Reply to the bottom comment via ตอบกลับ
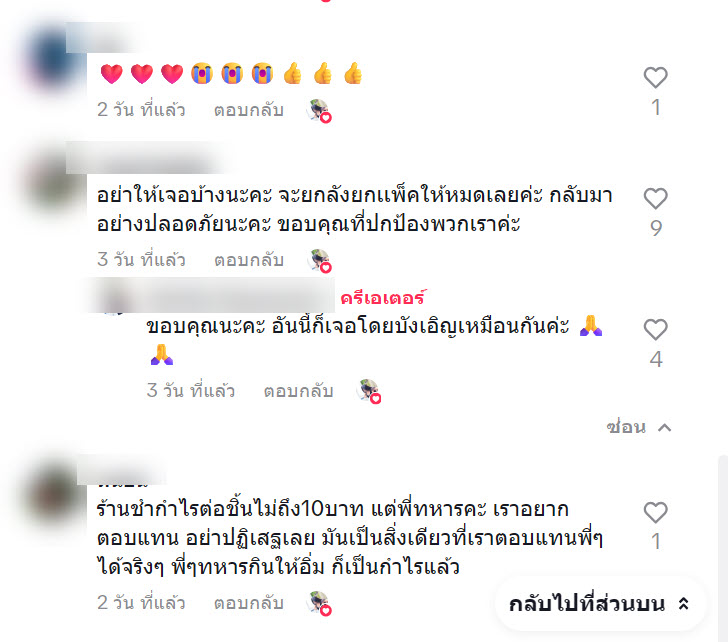Viewport: 728px width, 642px height. 248,603
